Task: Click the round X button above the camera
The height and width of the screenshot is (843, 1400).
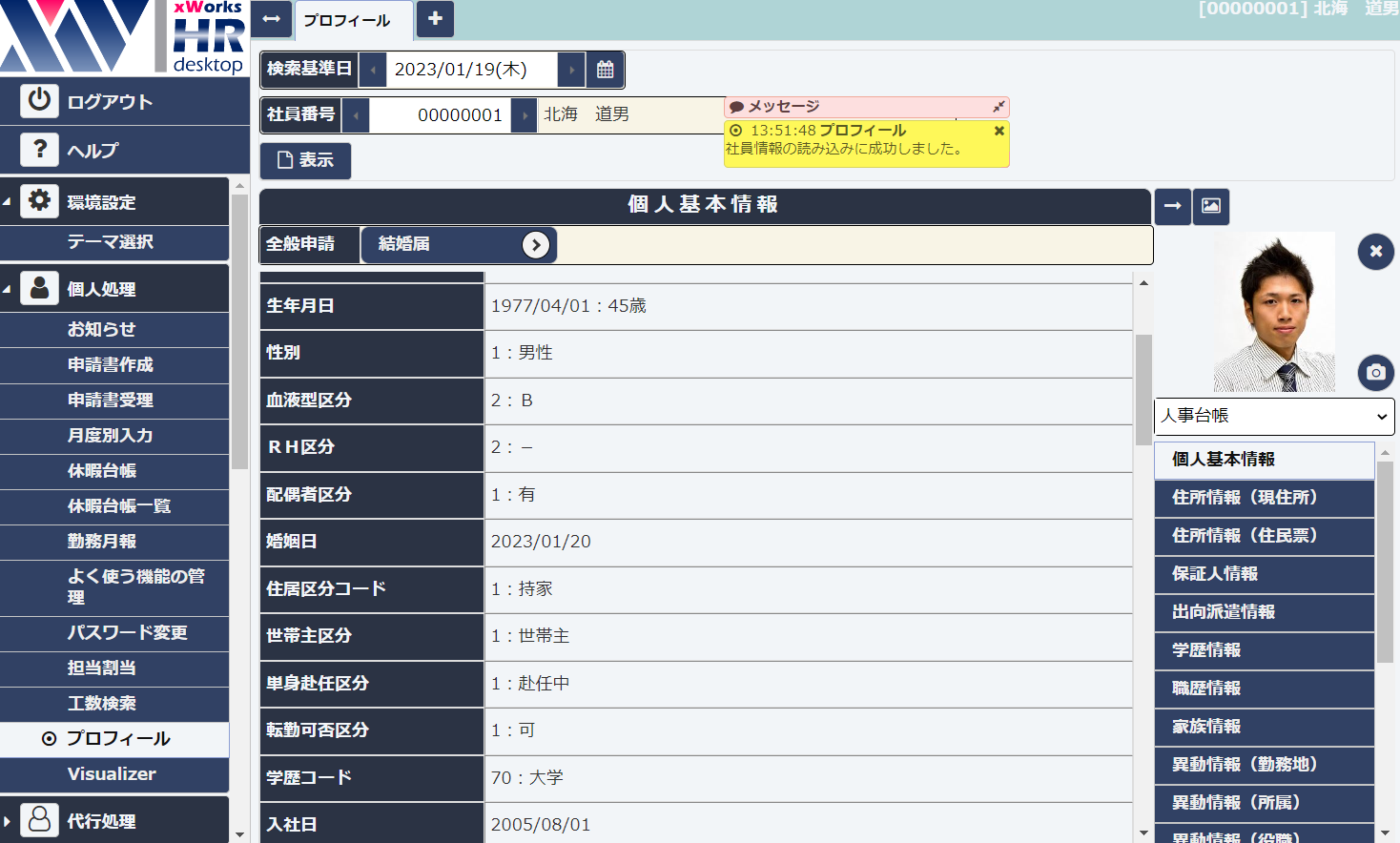Action: 1375,252
